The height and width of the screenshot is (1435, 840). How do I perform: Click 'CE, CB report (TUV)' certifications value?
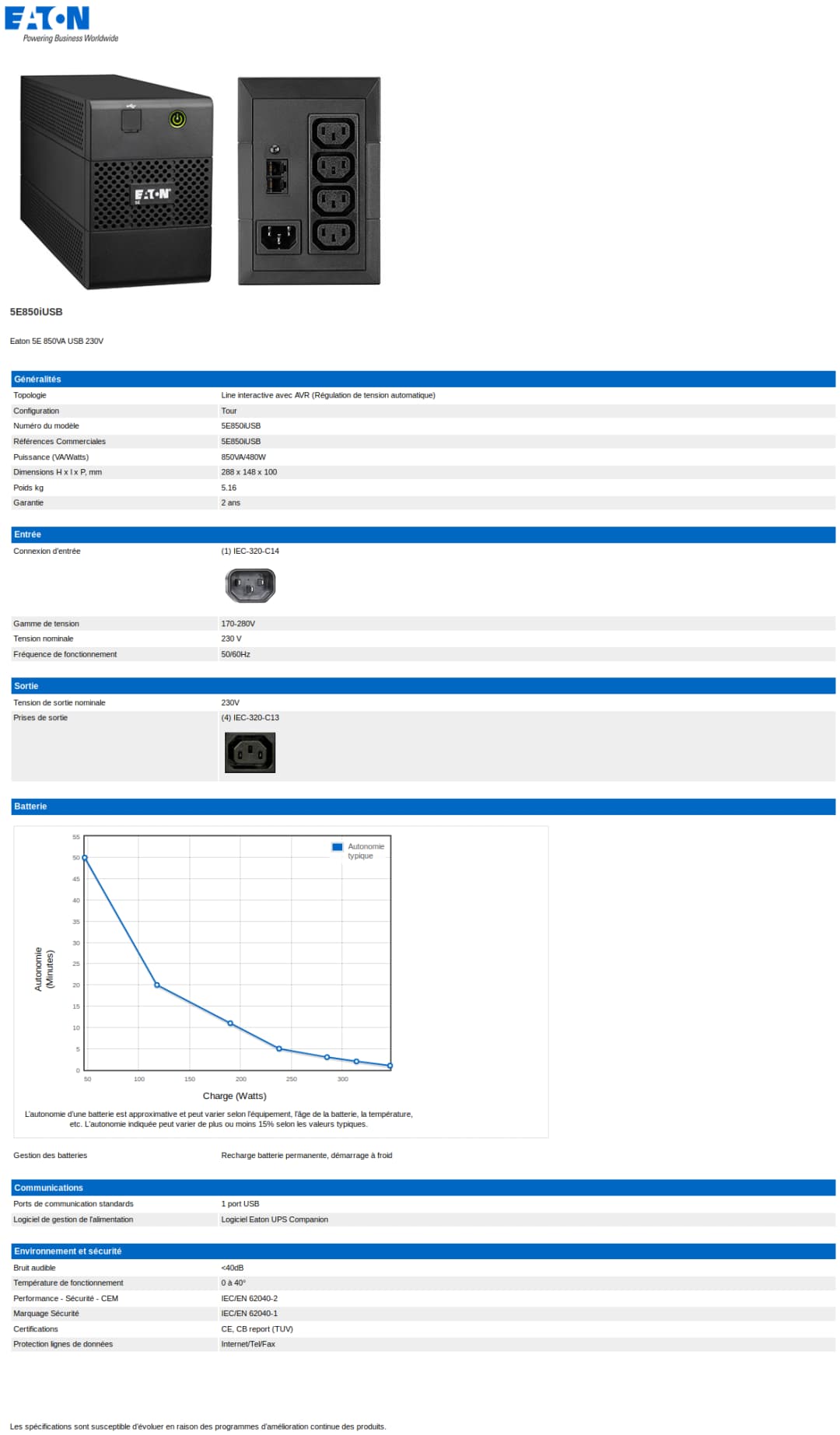(x=257, y=1329)
